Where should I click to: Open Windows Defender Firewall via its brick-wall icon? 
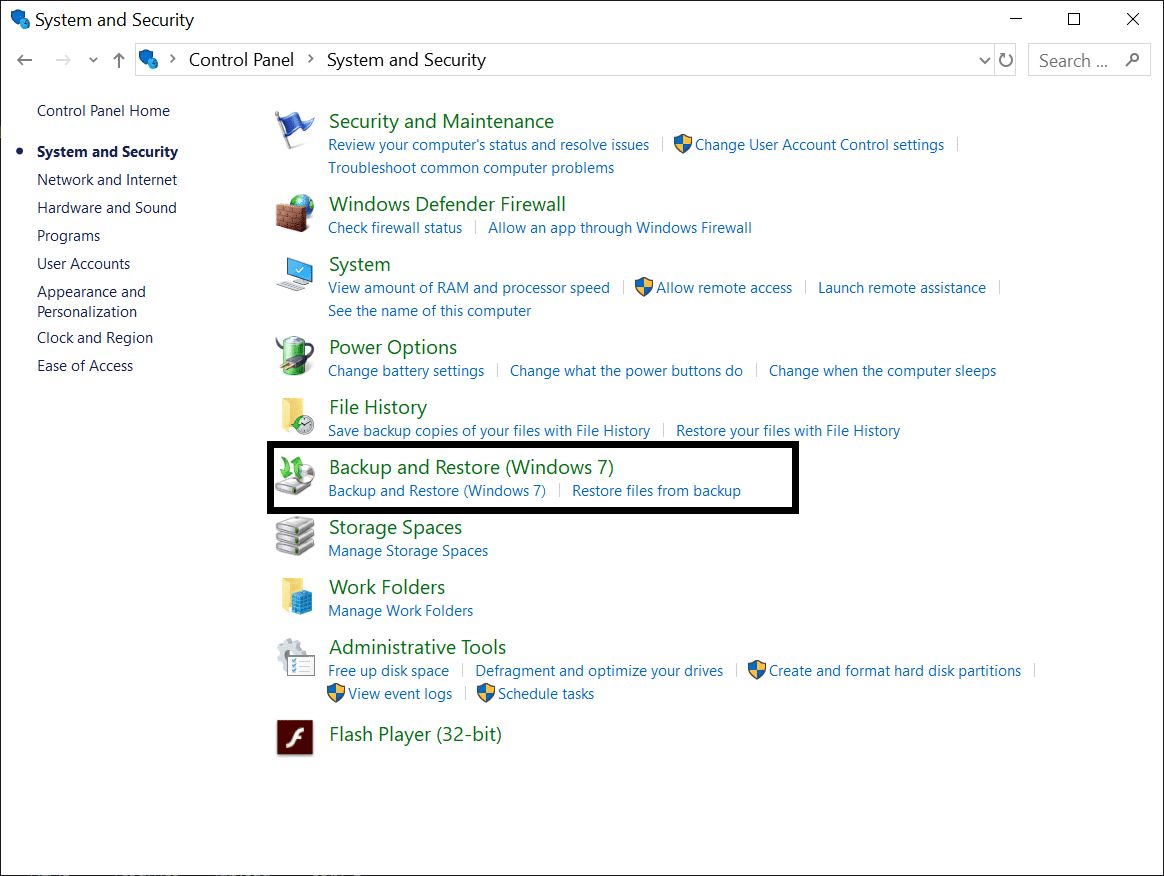(294, 214)
